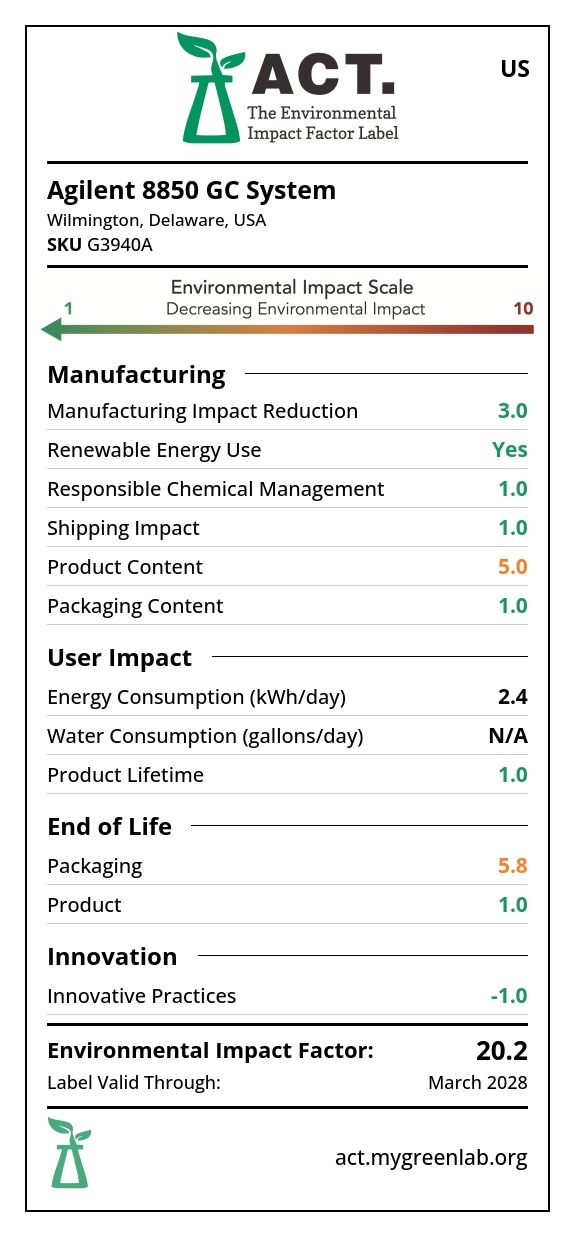Click the Innovative Practices -1.0 score
Image resolution: width=575 pixels, height=1237 pixels.
(x=509, y=996)
